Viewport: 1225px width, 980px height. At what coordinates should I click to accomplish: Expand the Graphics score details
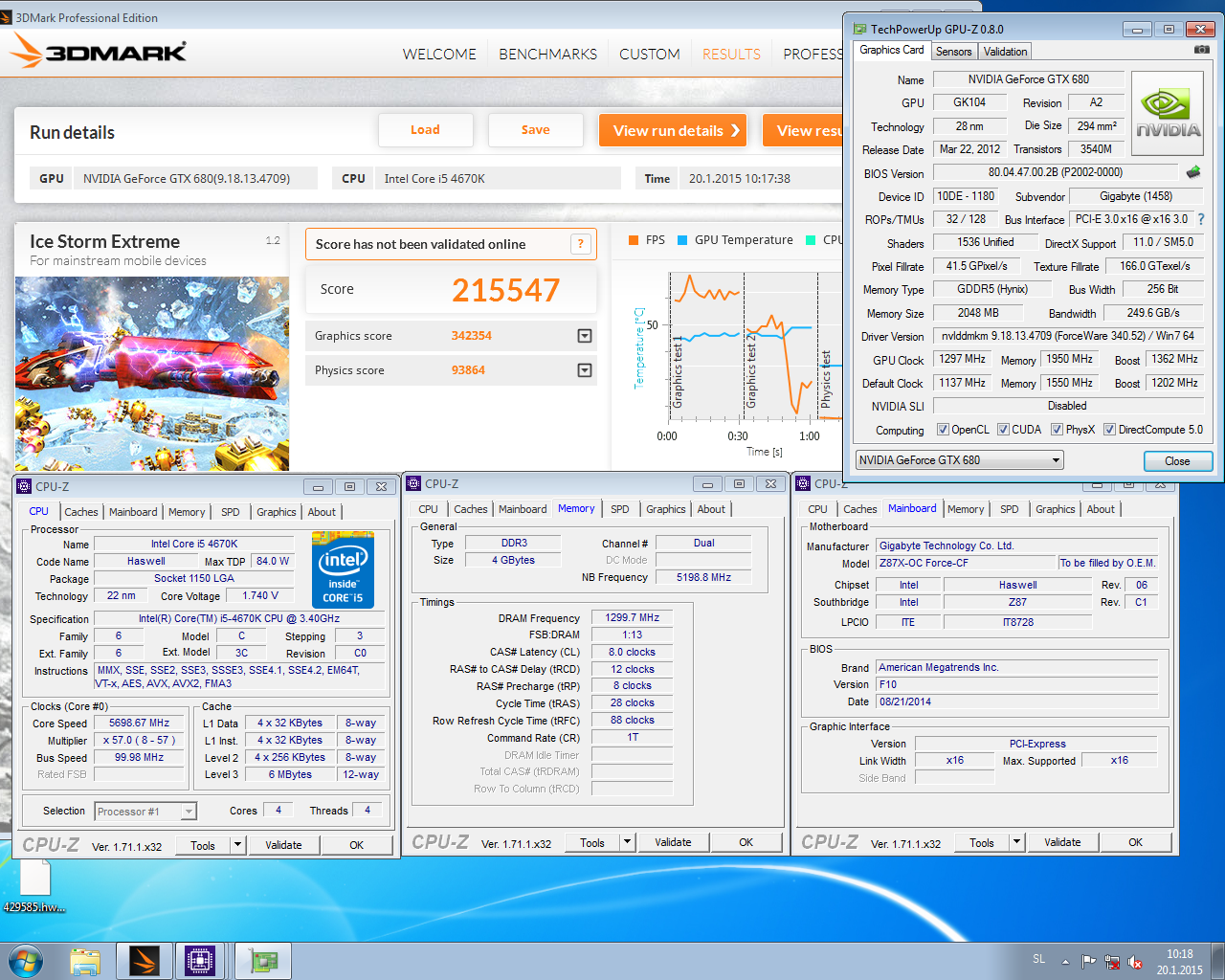tap(585, 336)
